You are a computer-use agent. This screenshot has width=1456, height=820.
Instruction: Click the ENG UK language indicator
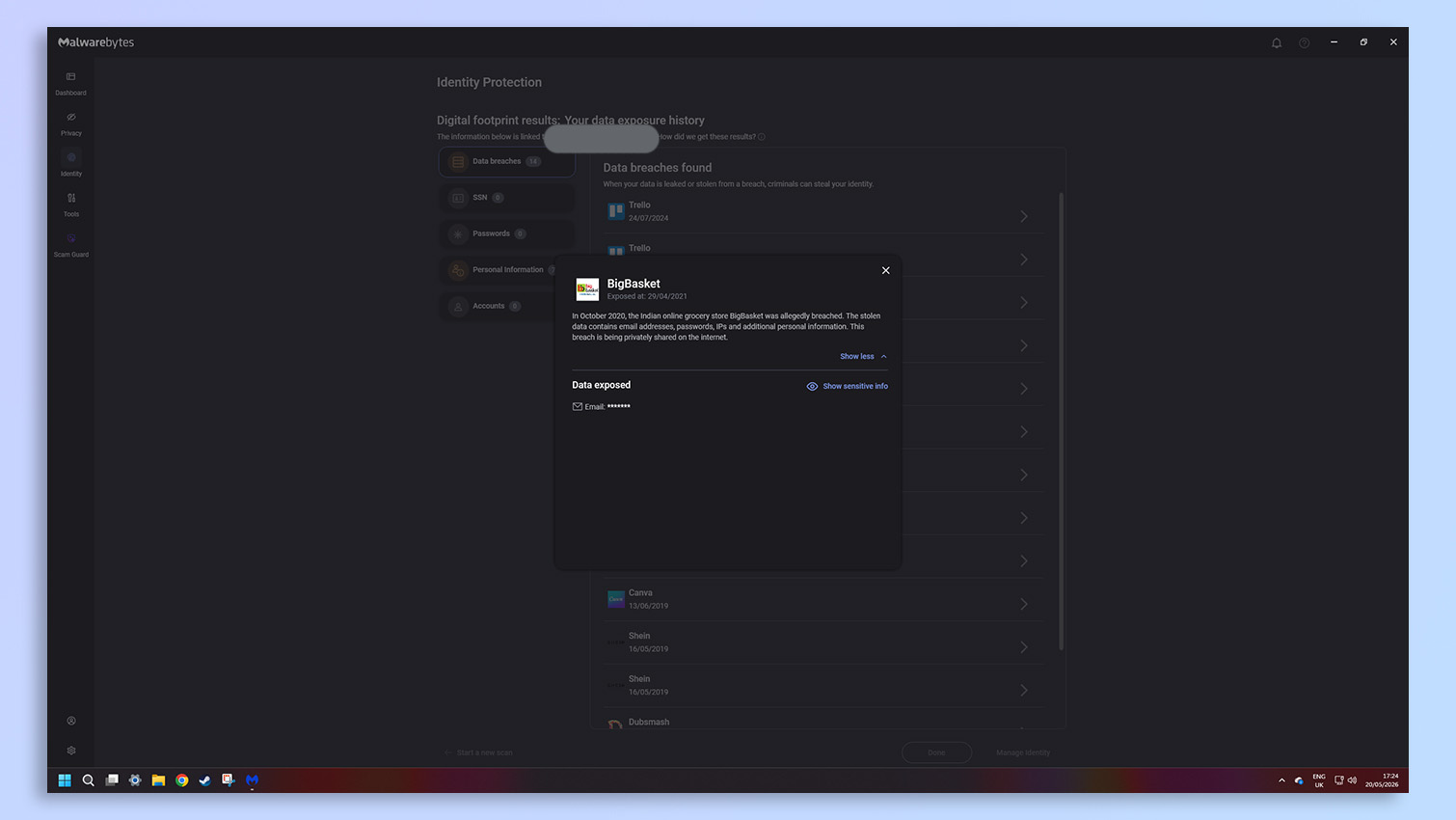tap(1318, 780)
